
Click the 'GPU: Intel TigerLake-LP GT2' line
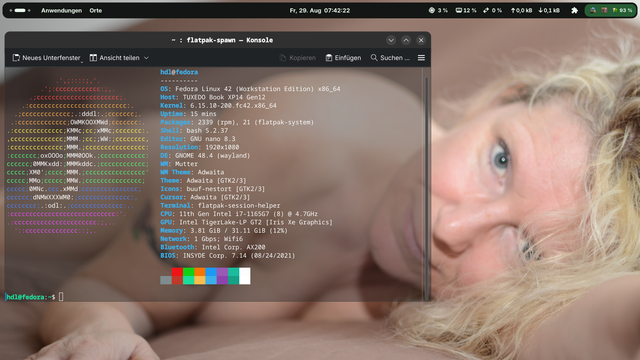point(246,222)
